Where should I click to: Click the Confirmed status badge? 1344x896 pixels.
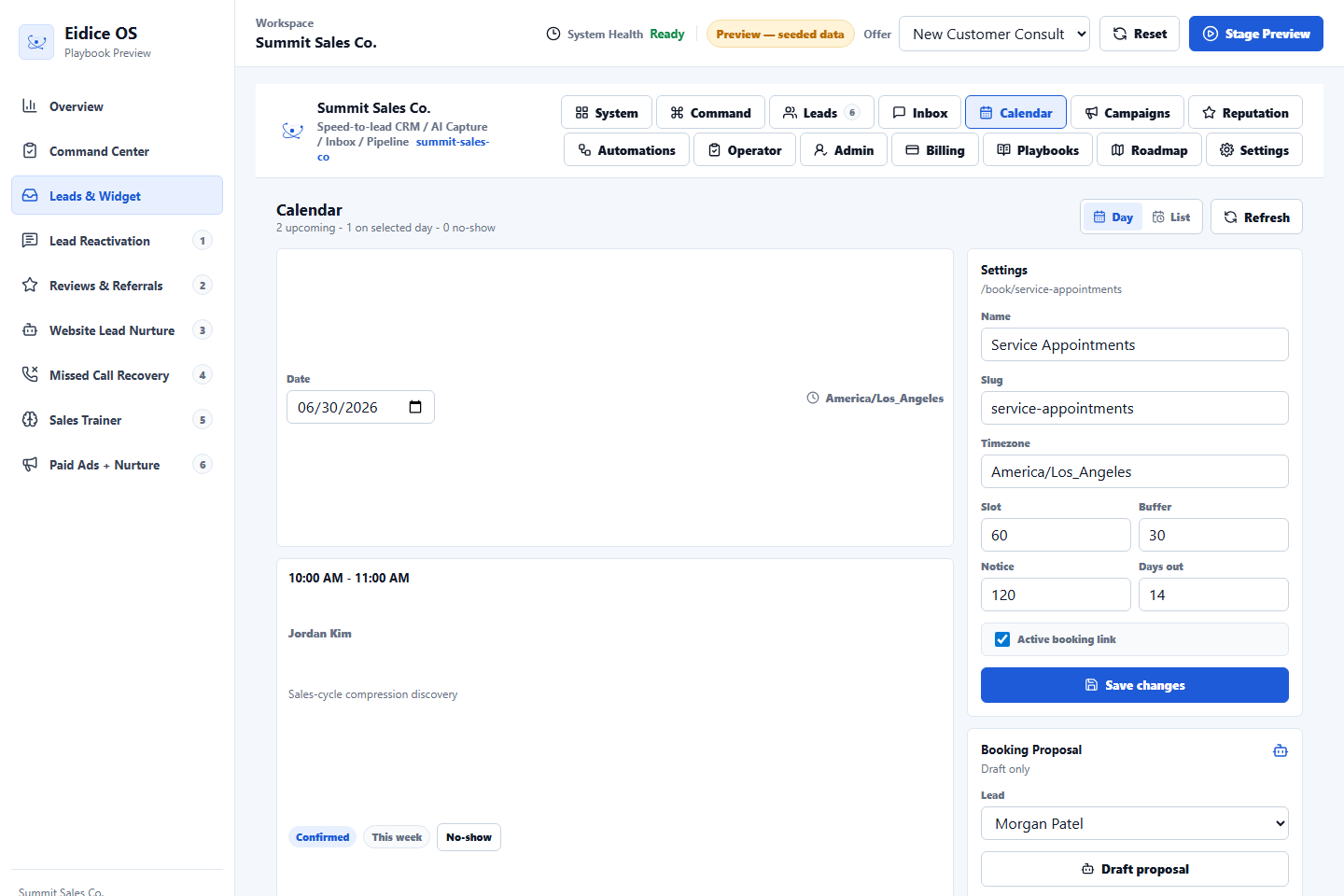(x=322, y=837)
